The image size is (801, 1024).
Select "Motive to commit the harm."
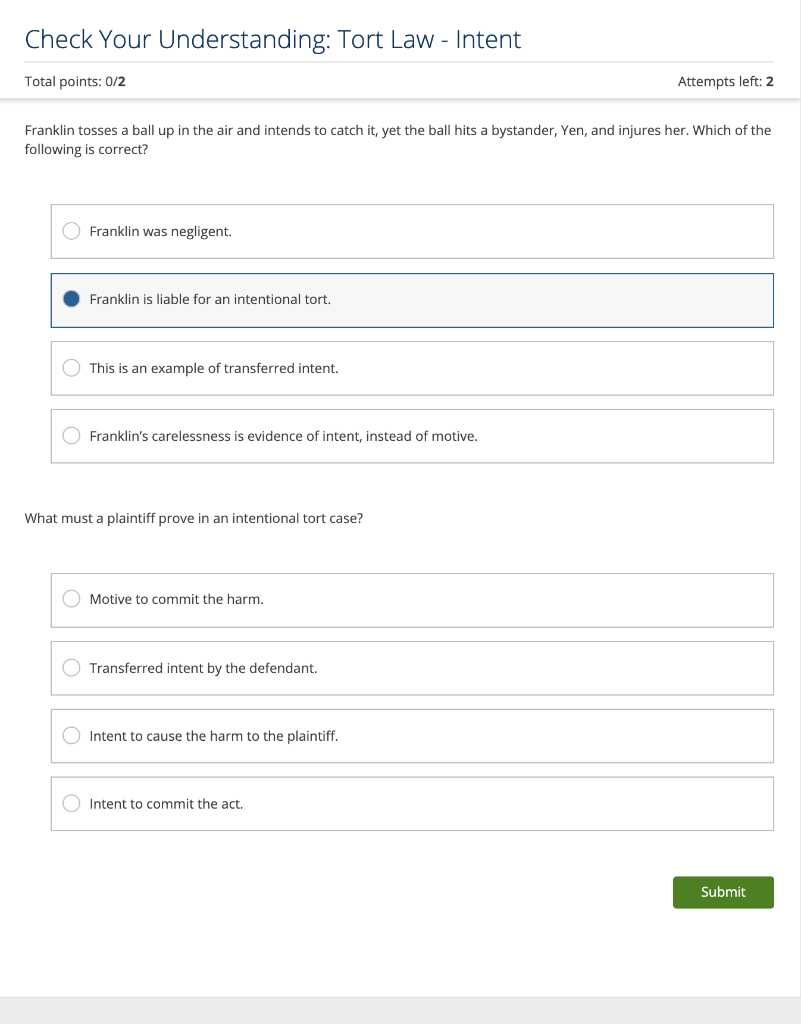[x=71, y=598]
